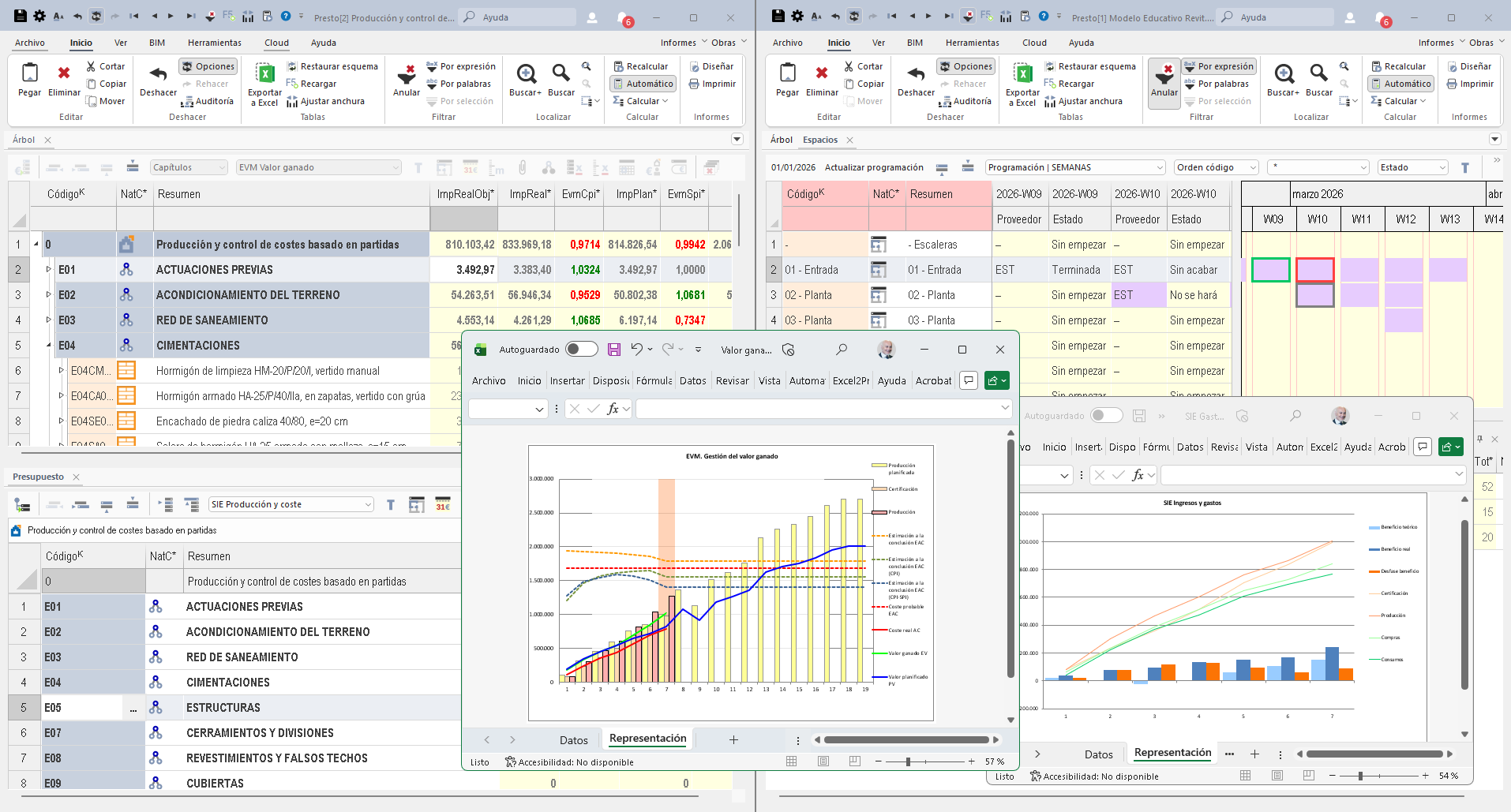The height and width of the screenshot is (812, 1511).
Task: Toggle Opciones button in right Presto window
Action: (965, 66)
